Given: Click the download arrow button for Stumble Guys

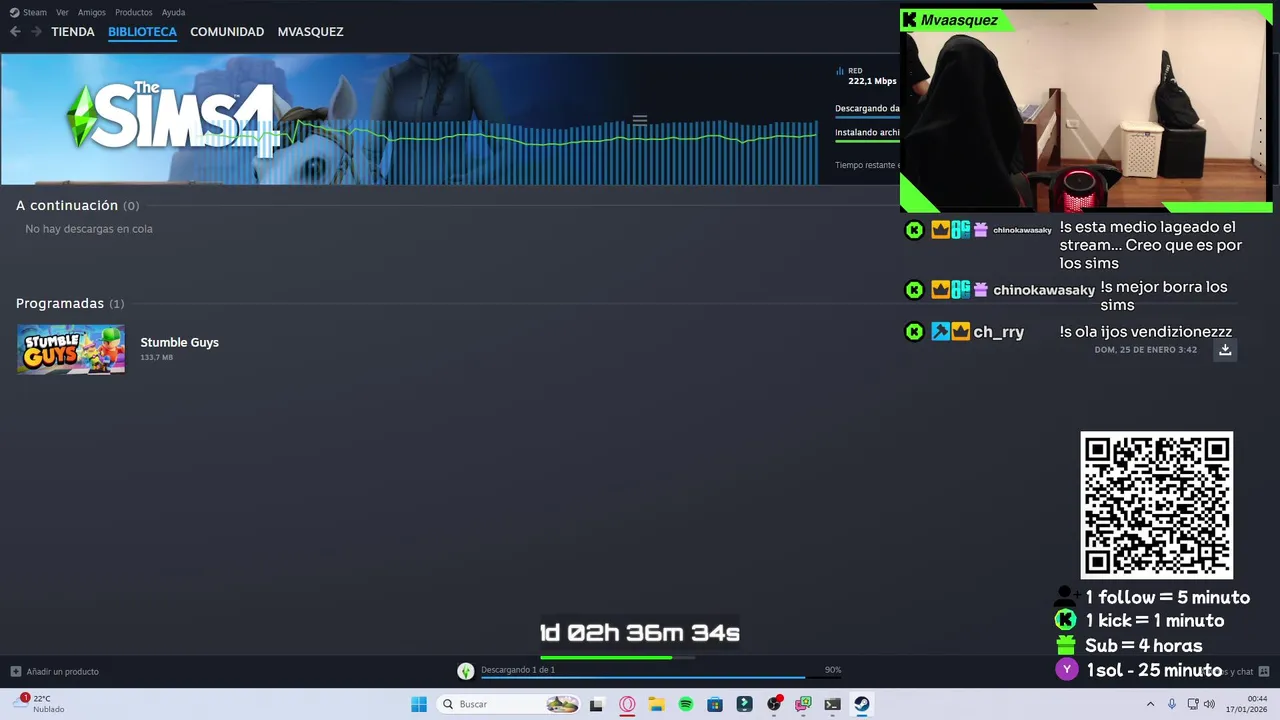Looking at the screenshot, I should pos(1225,350).
